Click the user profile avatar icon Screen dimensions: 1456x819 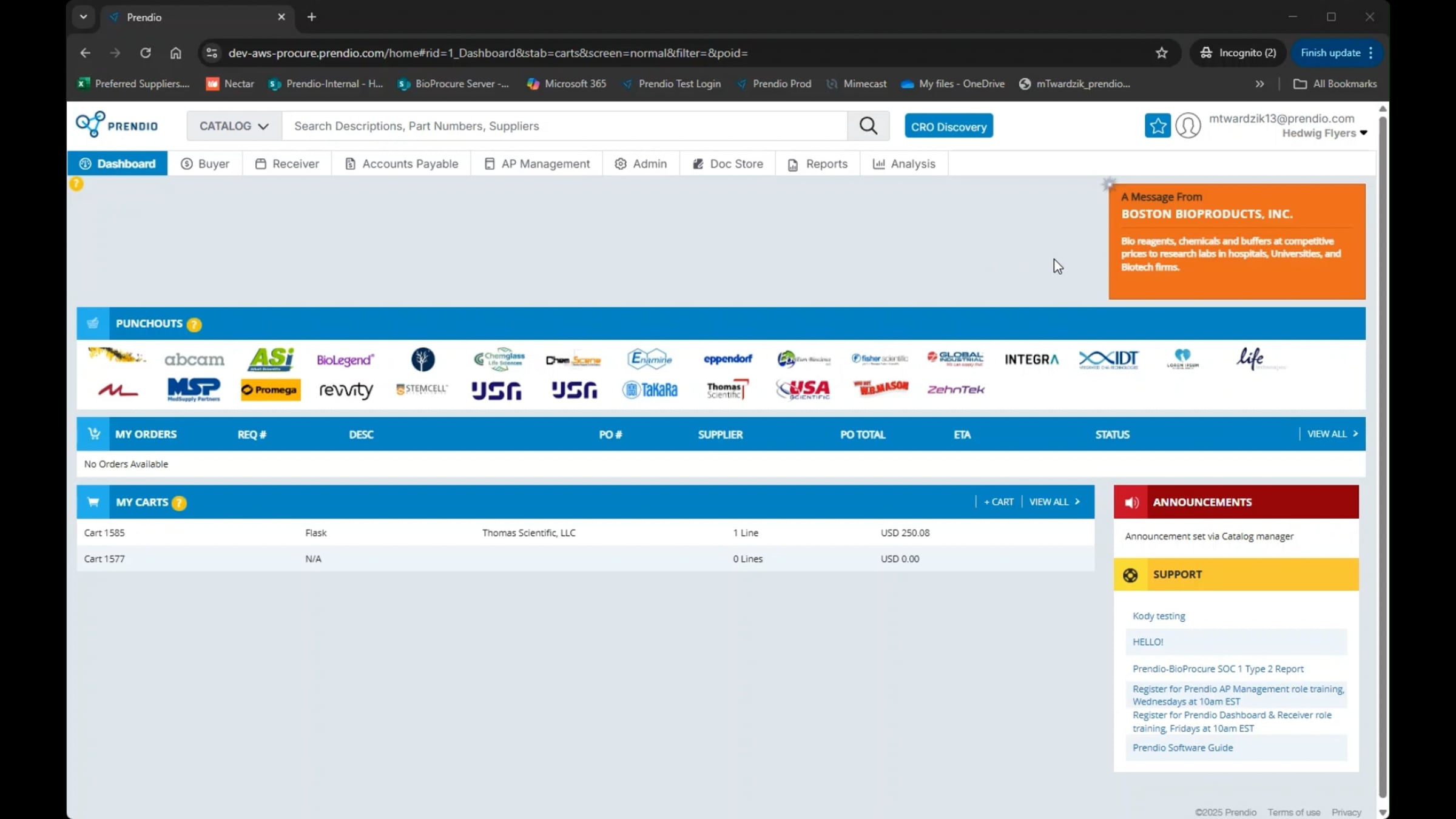coord(1188,126)
